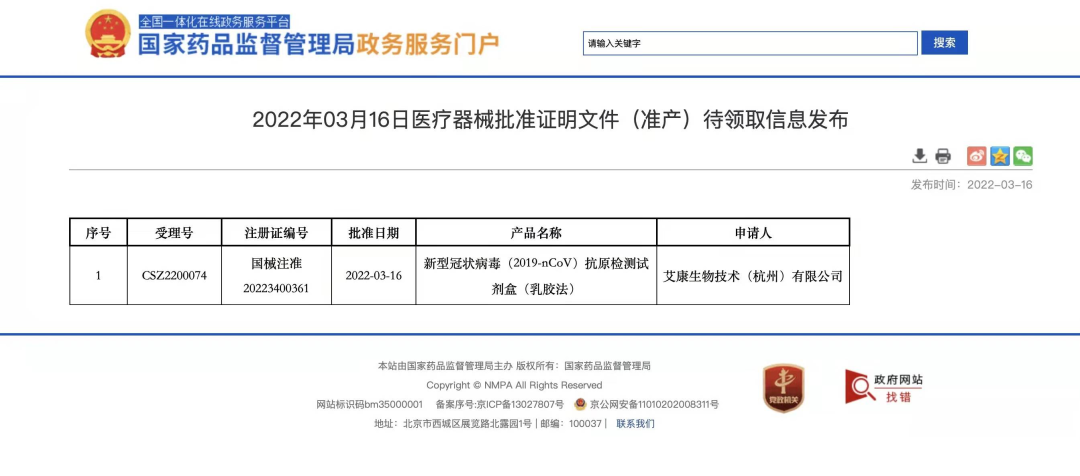Click the Copyright © NMPA footer text
The width and height of the screenshot is (1080, 476).
514,385
